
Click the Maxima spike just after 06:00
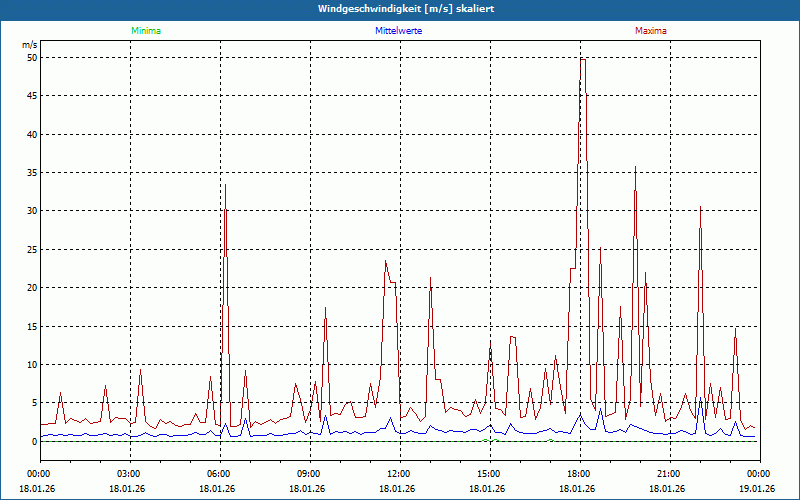(225, 186)
